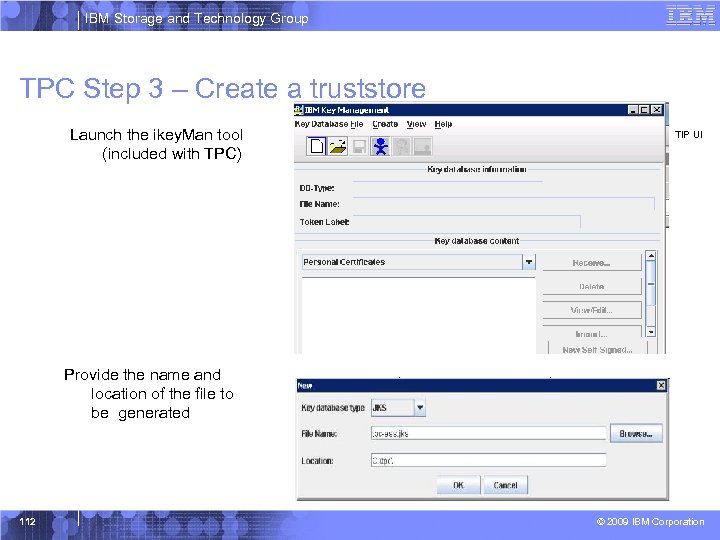720x540 pixels.
Task: Click the Receive button
Action: [591, 263]
